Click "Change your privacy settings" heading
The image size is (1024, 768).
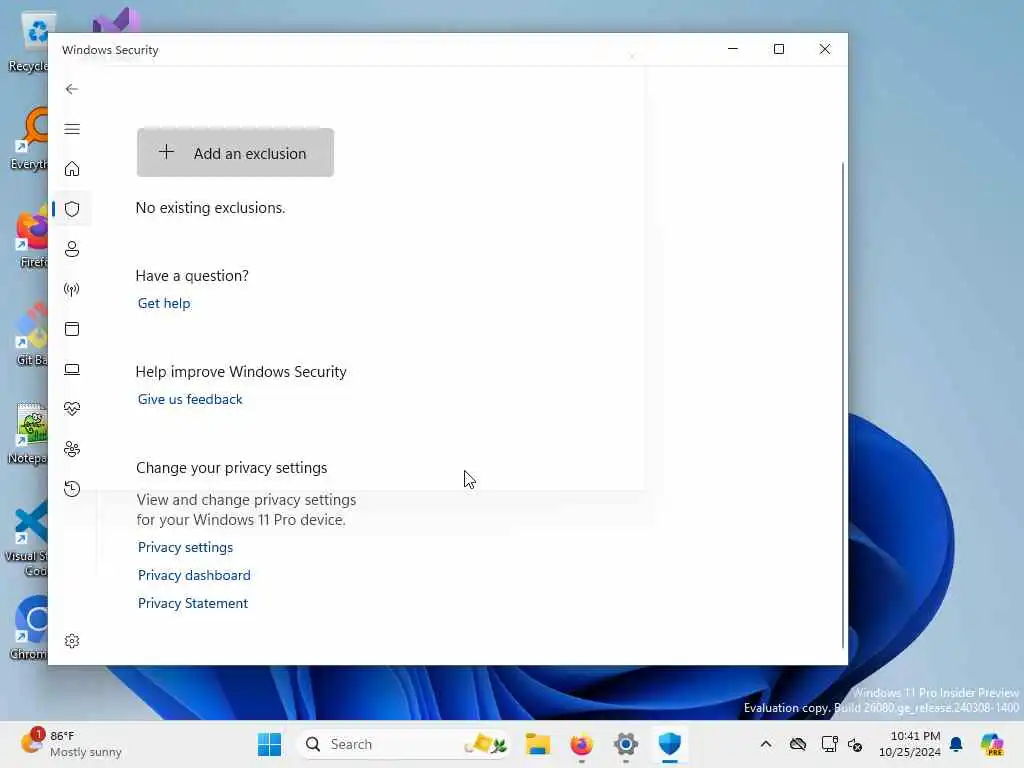[231, 468]
